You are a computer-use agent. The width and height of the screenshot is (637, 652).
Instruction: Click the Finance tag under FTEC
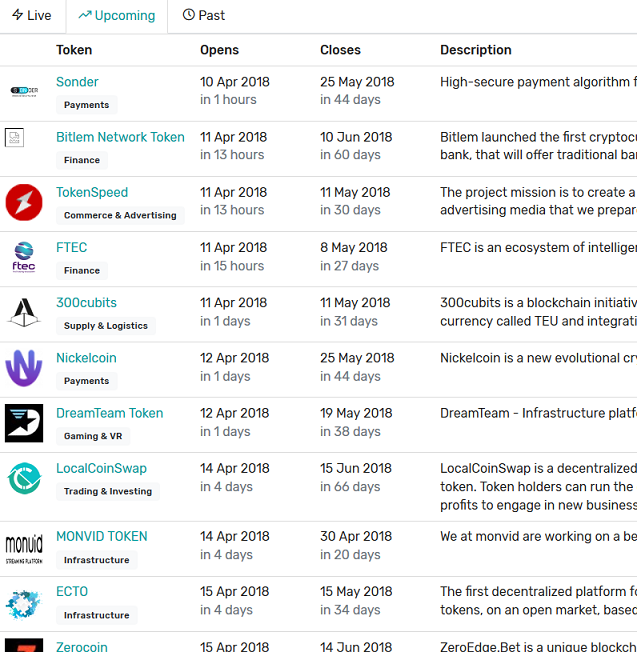pyautogui.click(x=82, y=271)
